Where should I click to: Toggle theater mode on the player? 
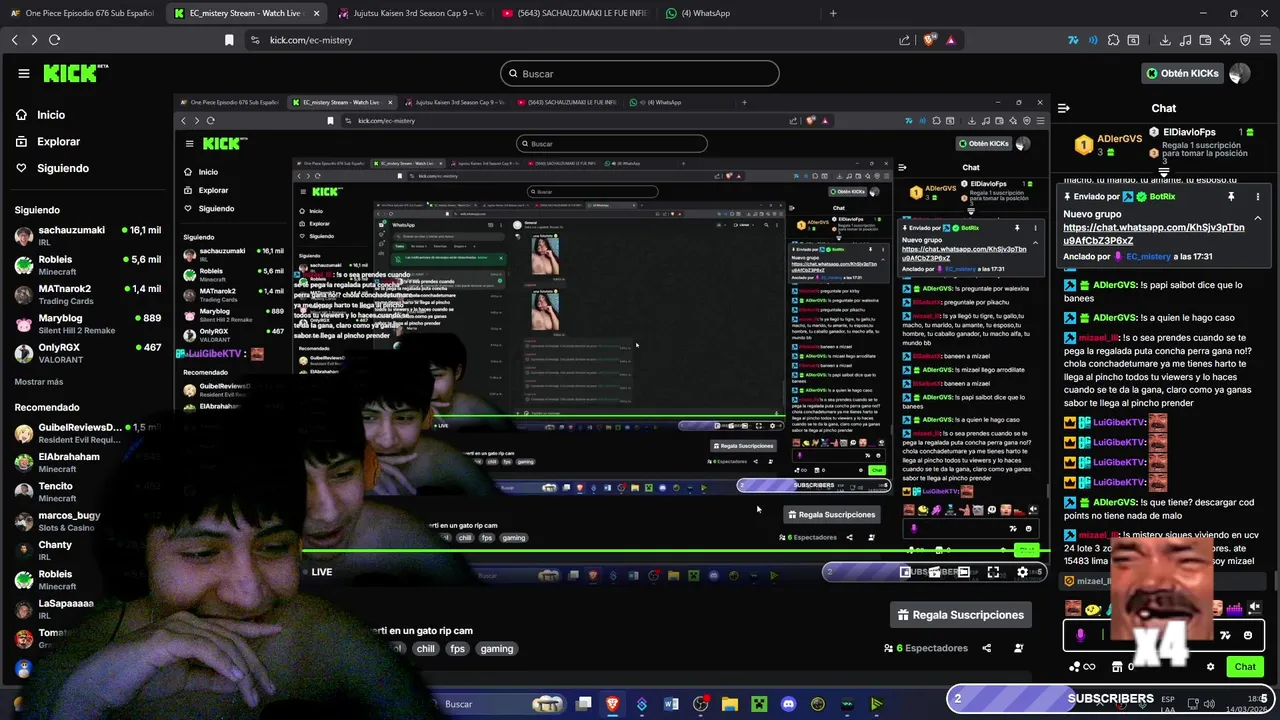coord(963,572)
